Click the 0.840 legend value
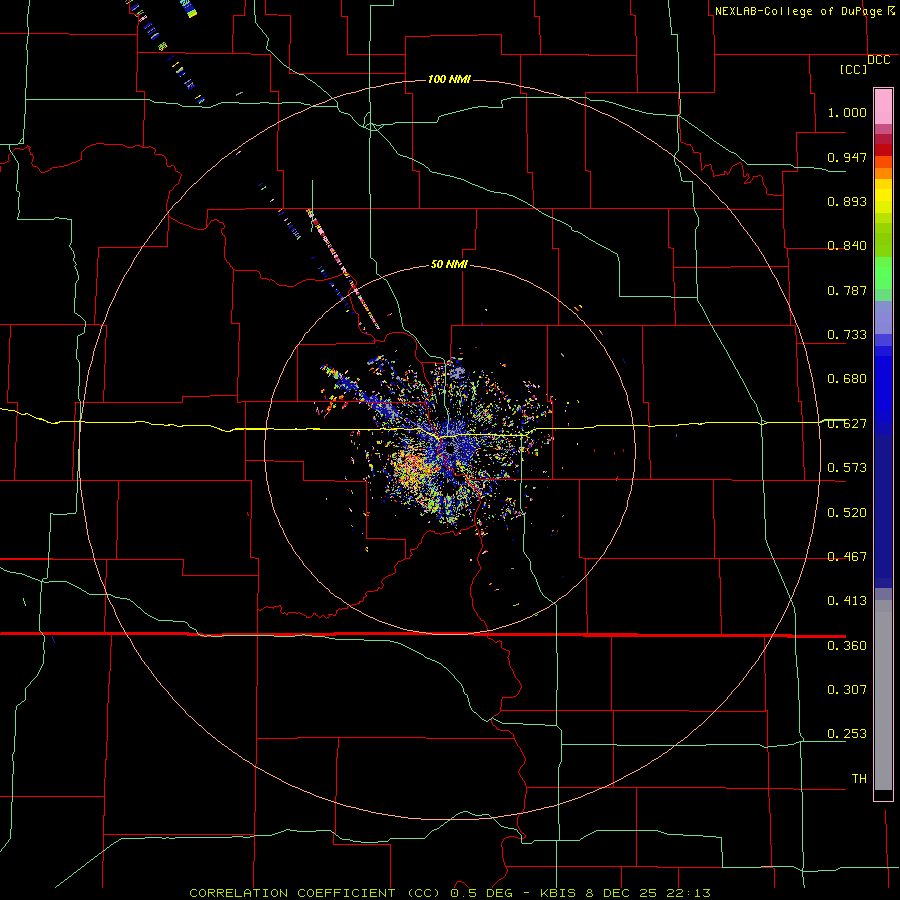Screen dimensions: 900x900 (847, 246)
